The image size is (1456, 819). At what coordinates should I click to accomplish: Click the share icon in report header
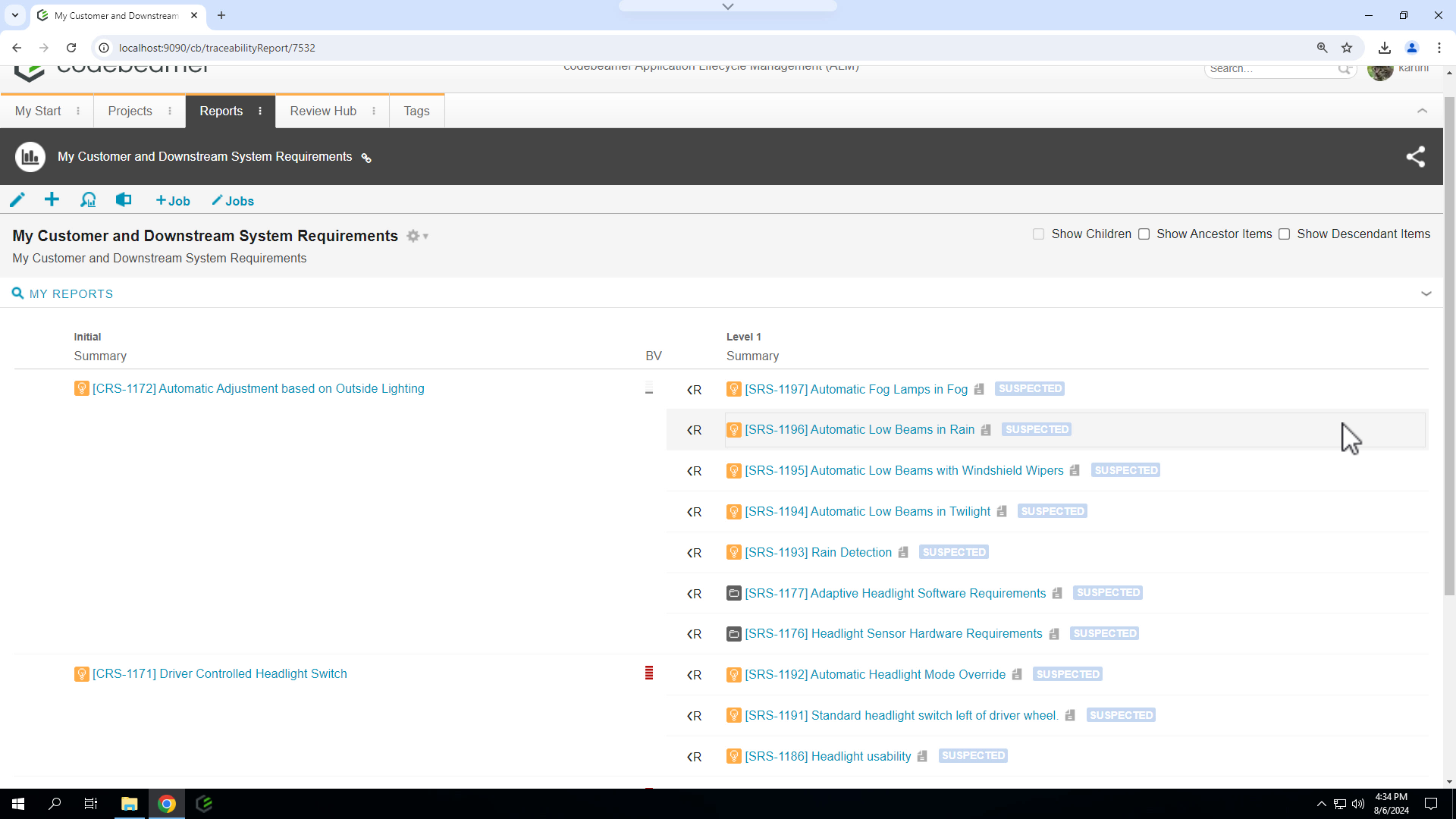coord(1415,157)
